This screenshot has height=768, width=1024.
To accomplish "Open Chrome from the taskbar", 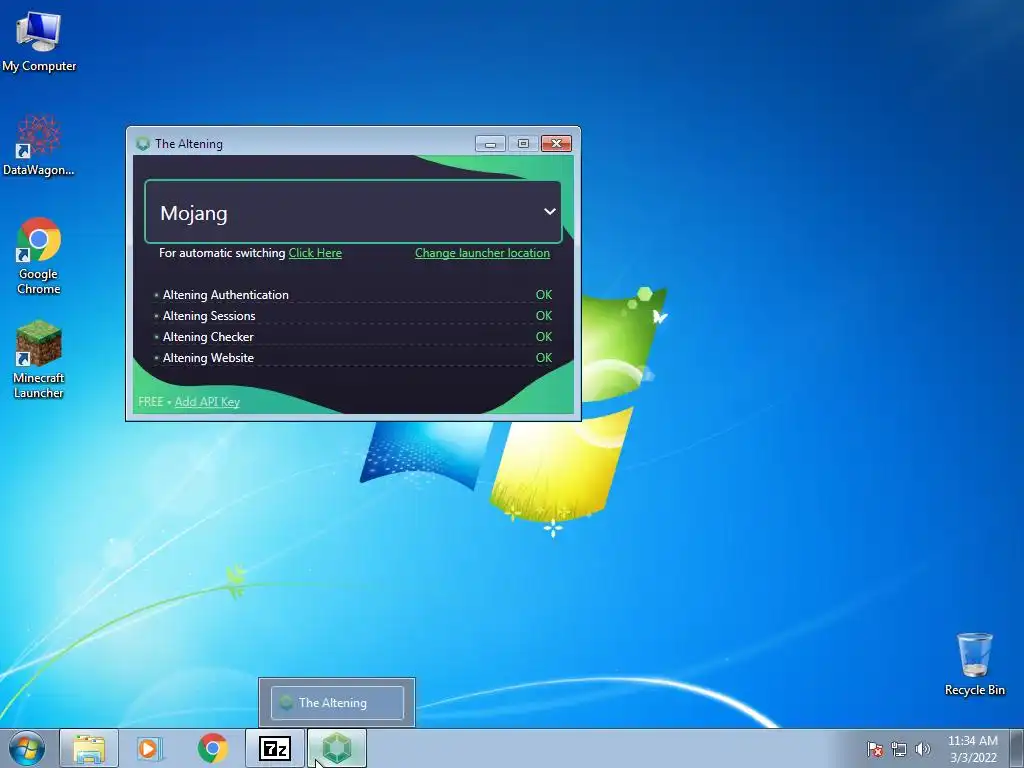I will [x=212, y=748].
